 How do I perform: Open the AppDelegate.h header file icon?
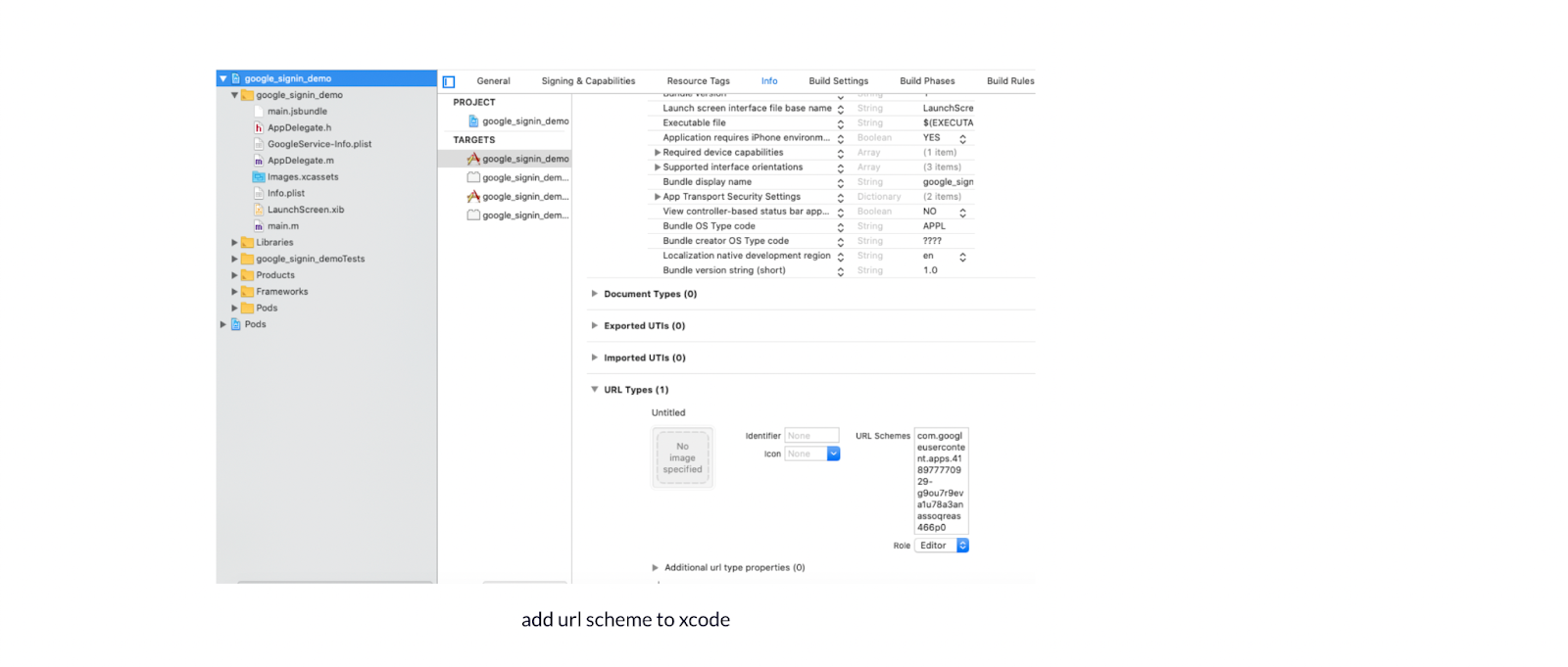point(259,127)
